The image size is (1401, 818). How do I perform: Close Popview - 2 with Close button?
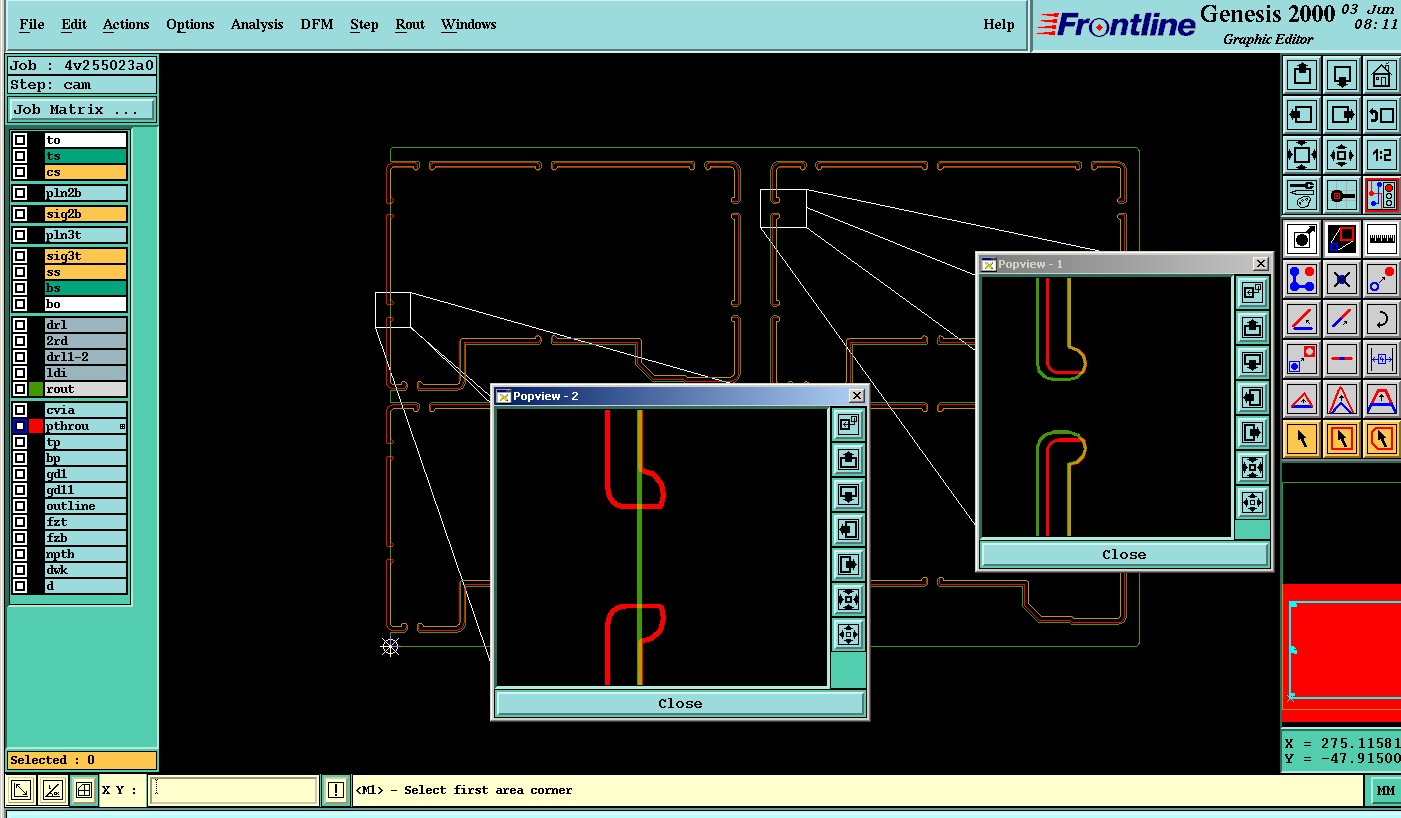[680, 703]
